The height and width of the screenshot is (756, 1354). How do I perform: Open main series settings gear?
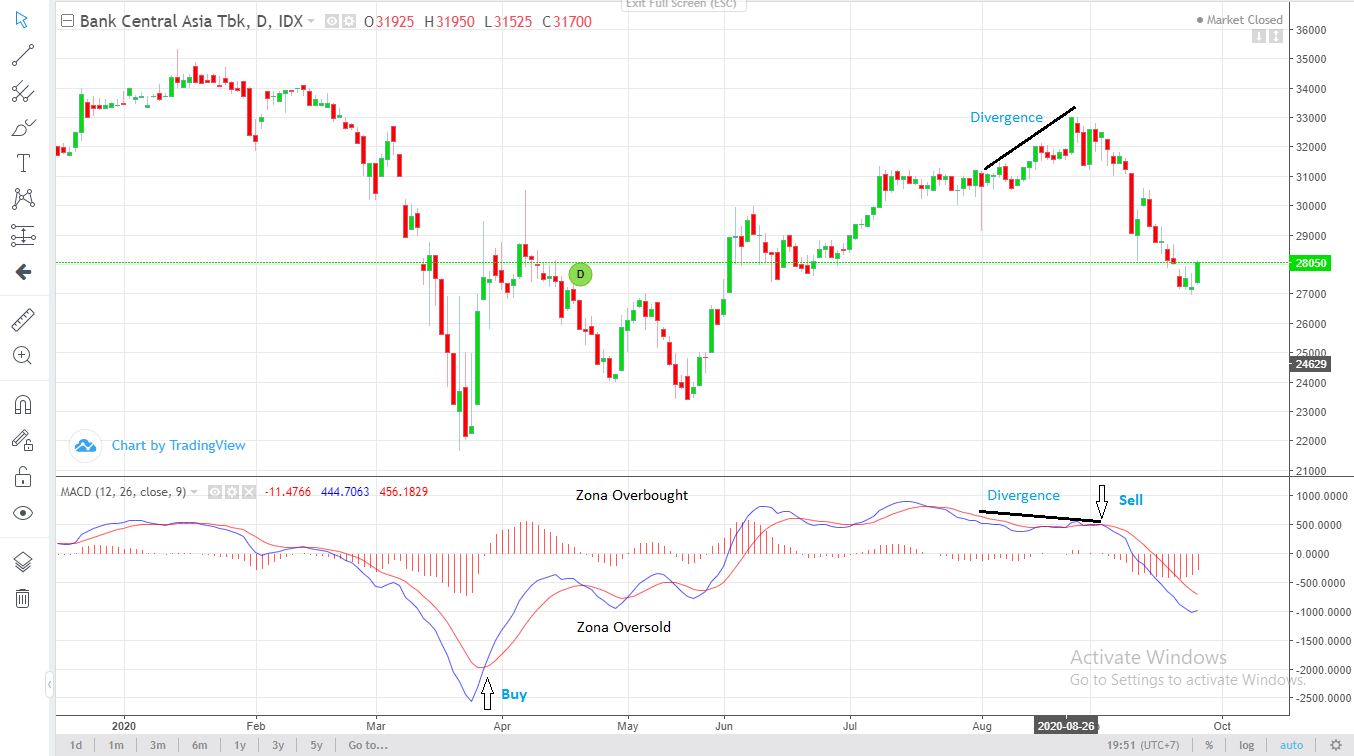coord(349,21)
